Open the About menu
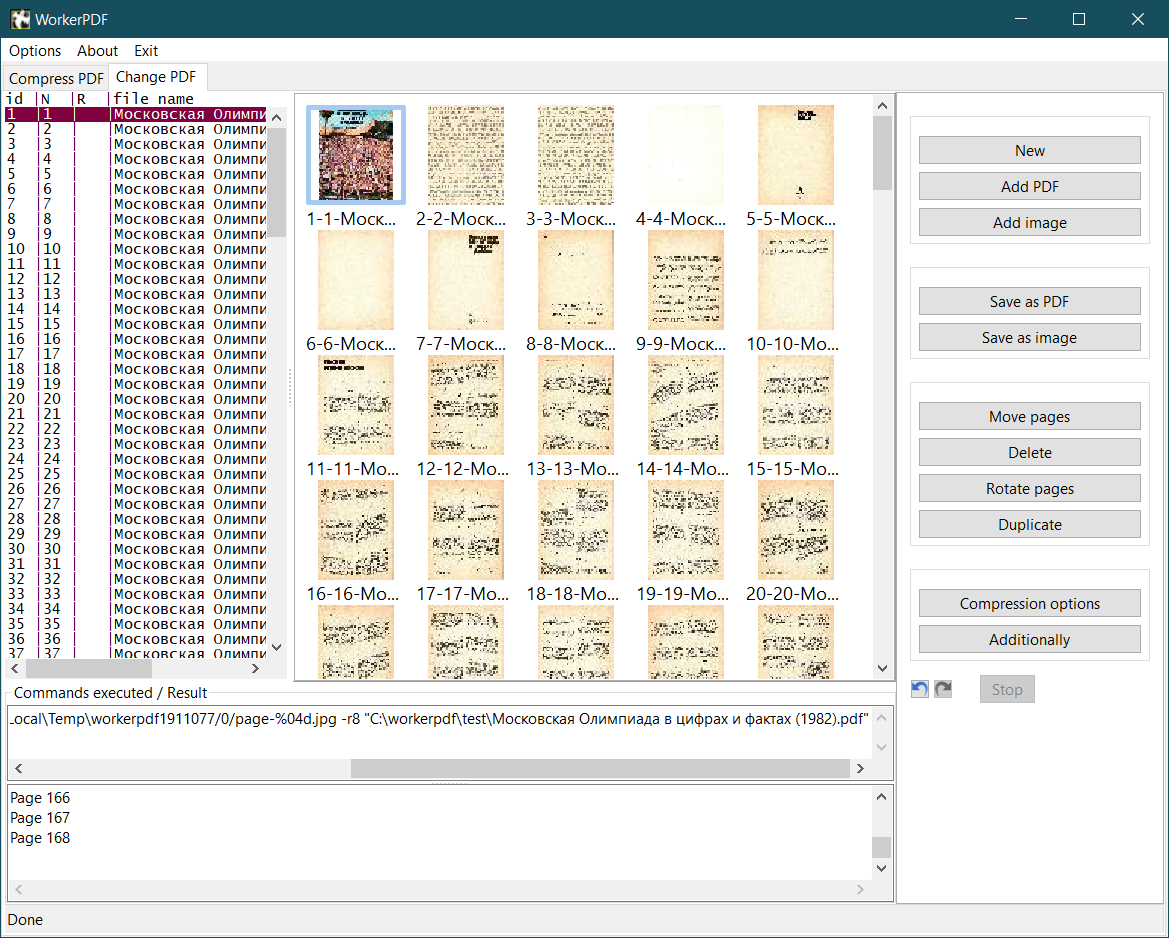 pyautogui.click(x=98, y=51)
